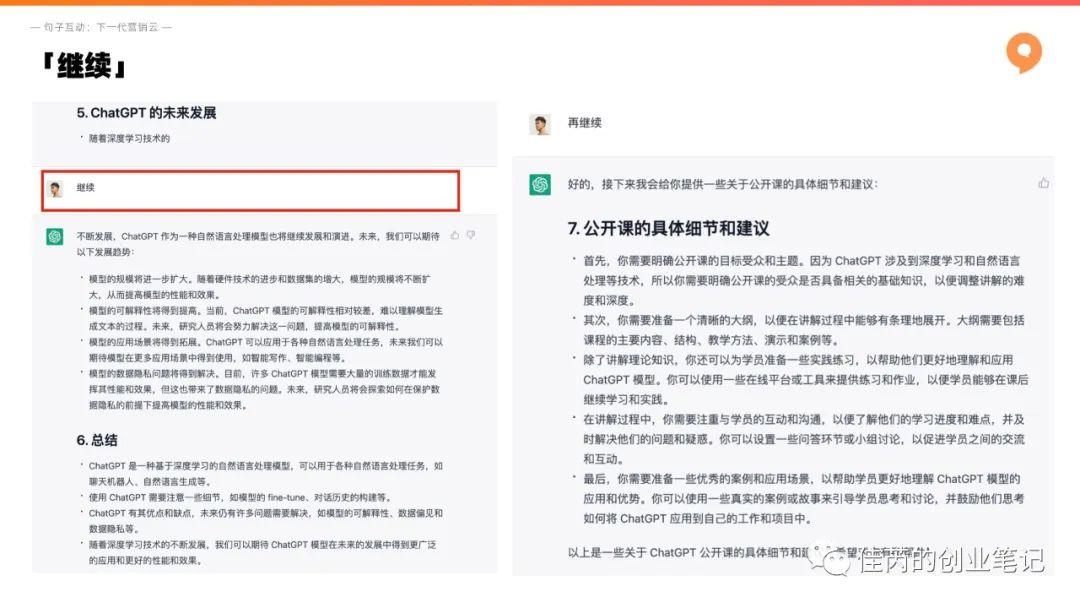Click the bullet "ChatGPT 是一种基于深度学习的自然语言处理模型"
The image size is (1080, 608).
coord(266,474)
